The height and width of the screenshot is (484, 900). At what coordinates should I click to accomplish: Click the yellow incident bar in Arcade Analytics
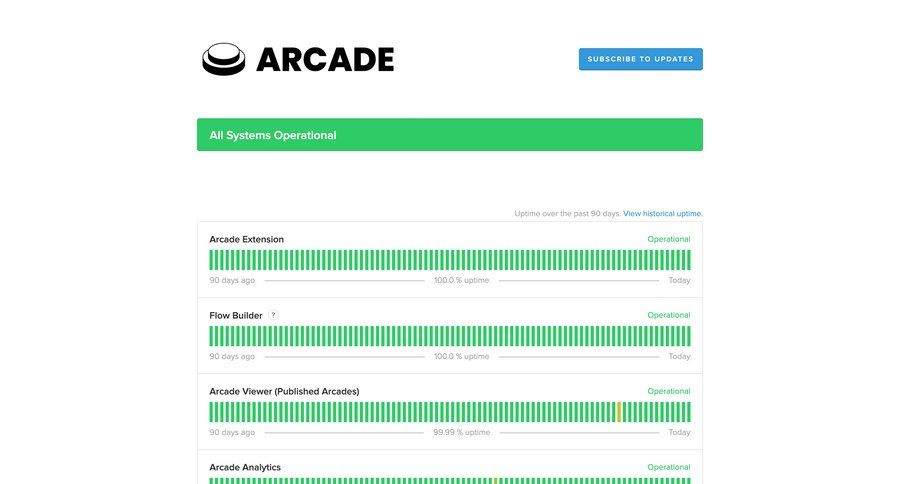[x=495, y=481]
